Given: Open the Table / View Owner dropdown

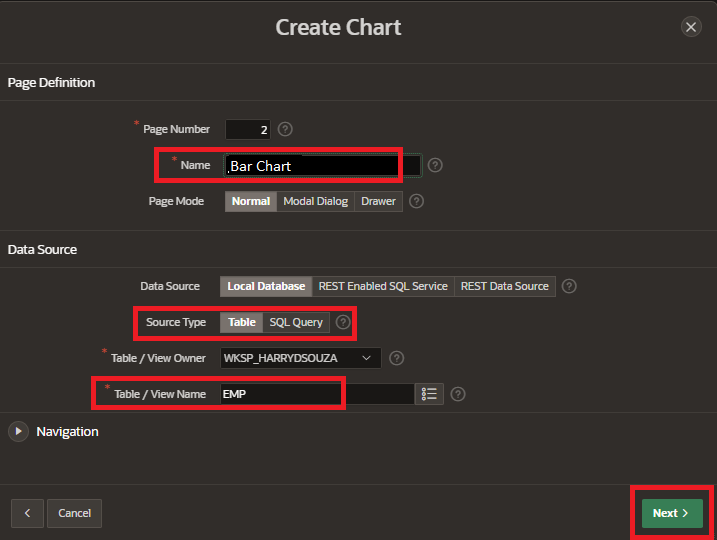Looking at the screenshot, I should click(x=300, y=358).
